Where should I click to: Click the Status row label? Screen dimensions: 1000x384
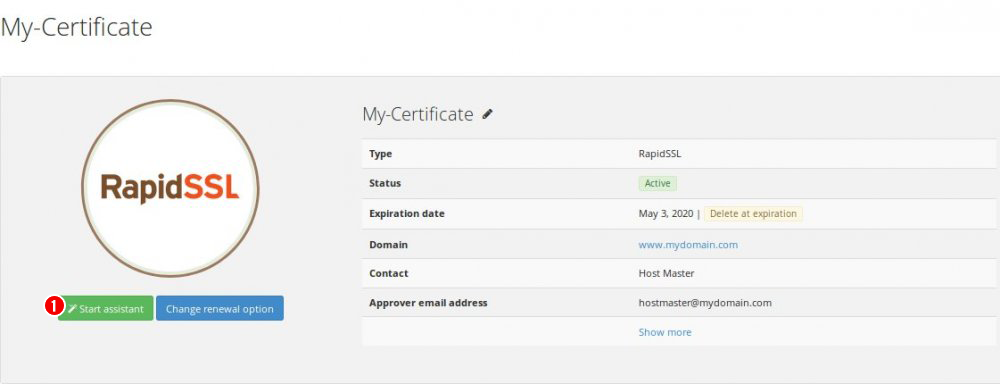(x=385, y=184)
